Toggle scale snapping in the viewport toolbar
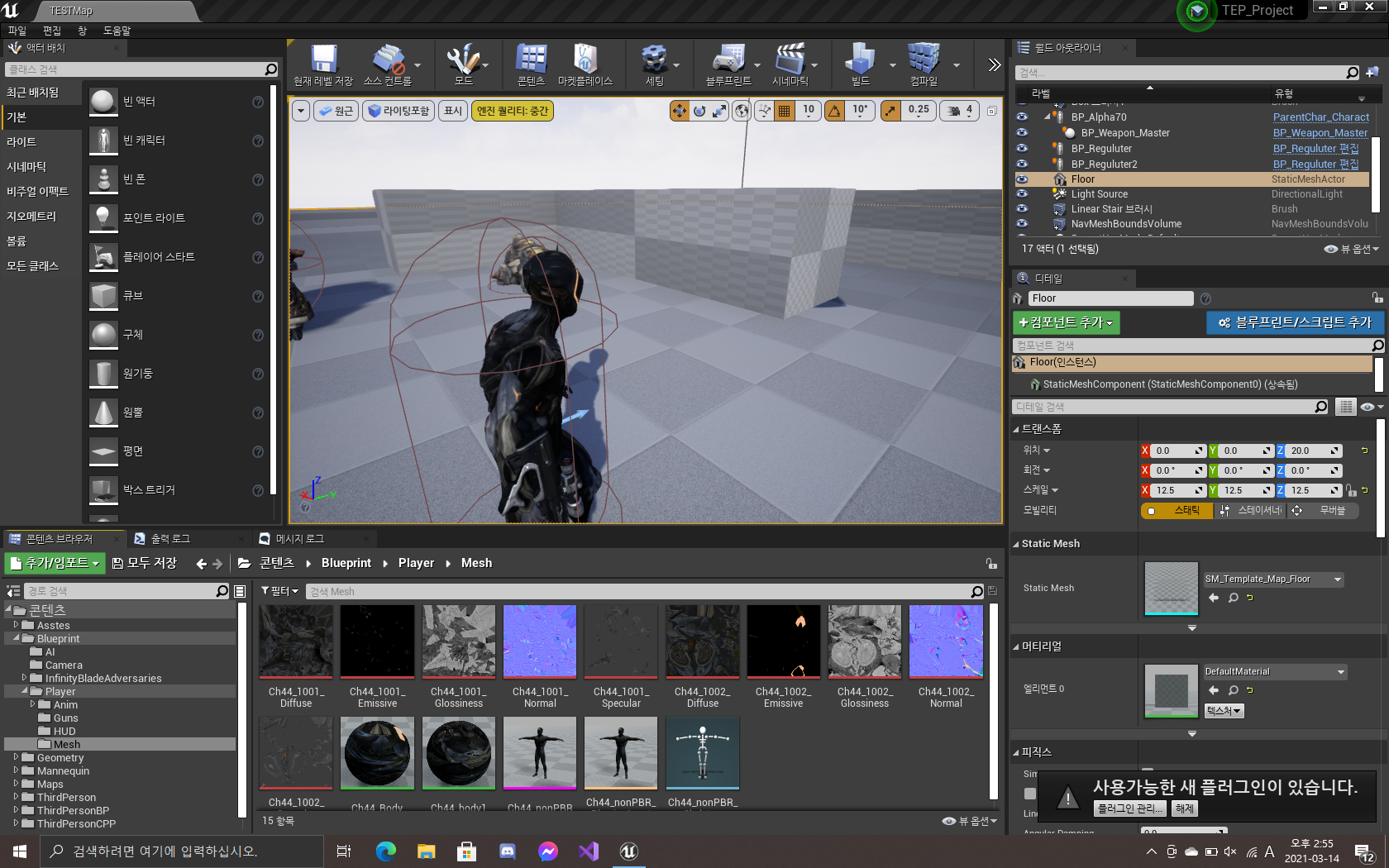1389x868 pixels. pos(890,111)
